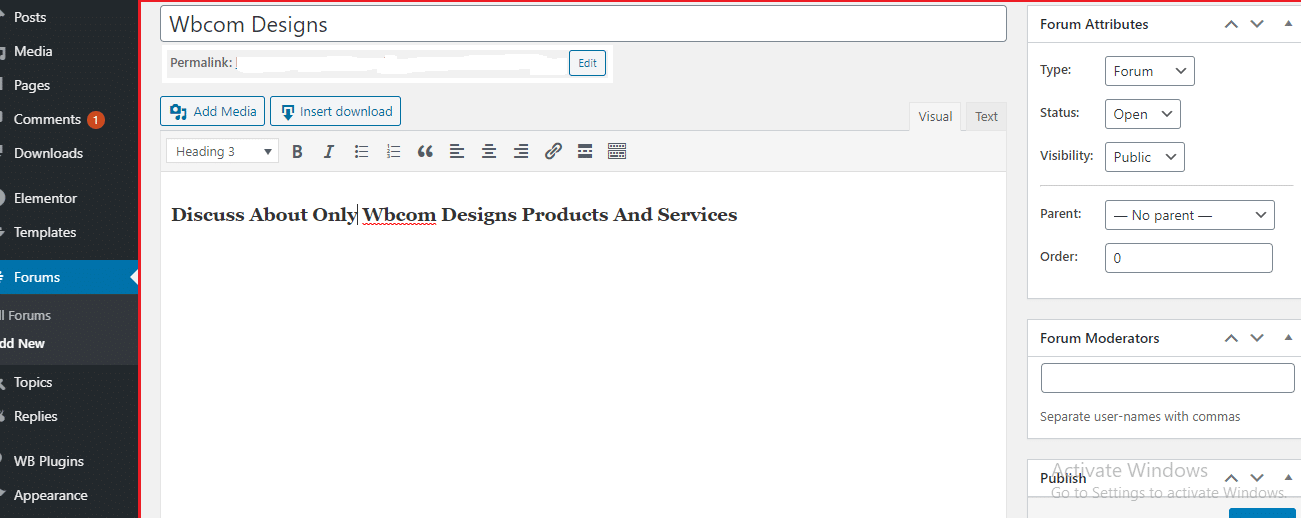
Task: Click the editor heading text line
Action: pos(454,215)
